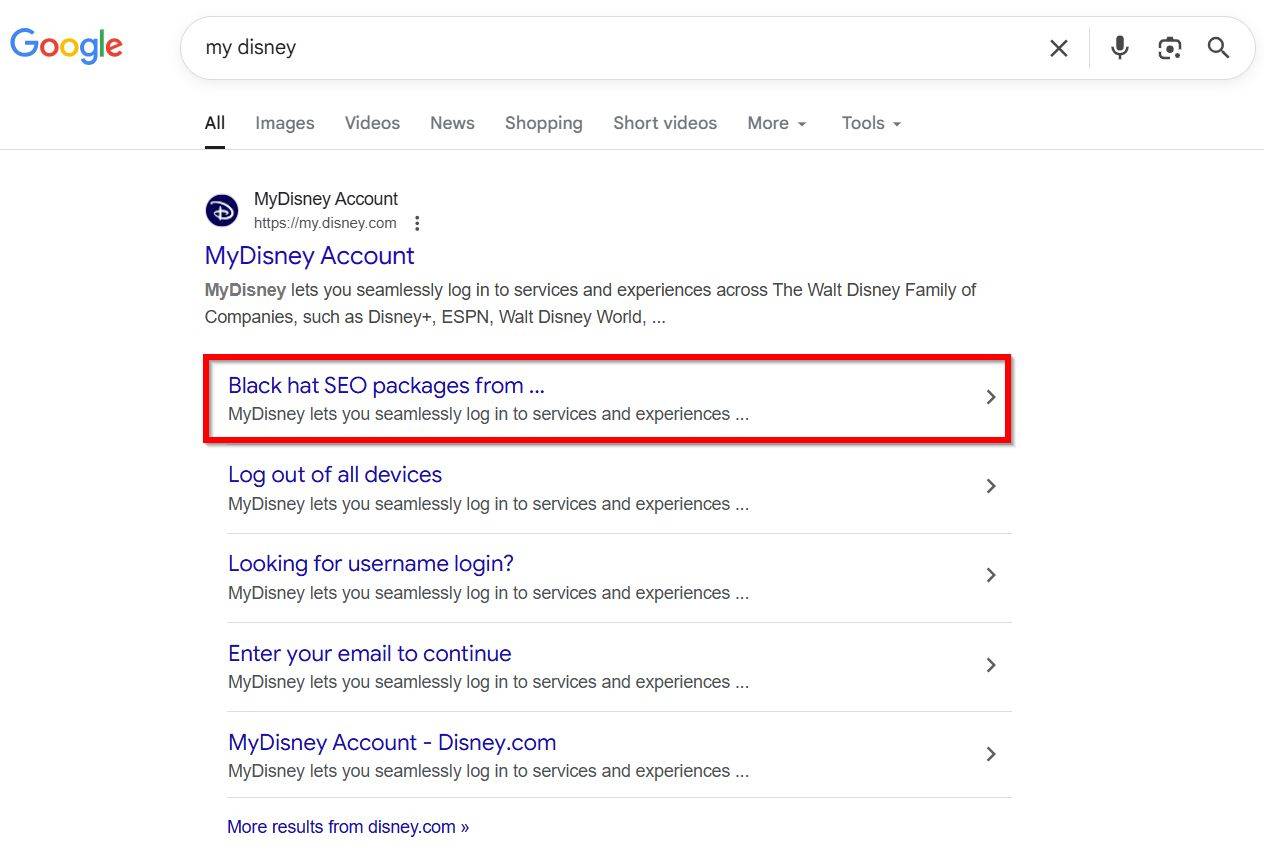The image size is (1264, 853).
Task: Click the Disney favicon beside MyDisney Account
Action: point(222,211)
